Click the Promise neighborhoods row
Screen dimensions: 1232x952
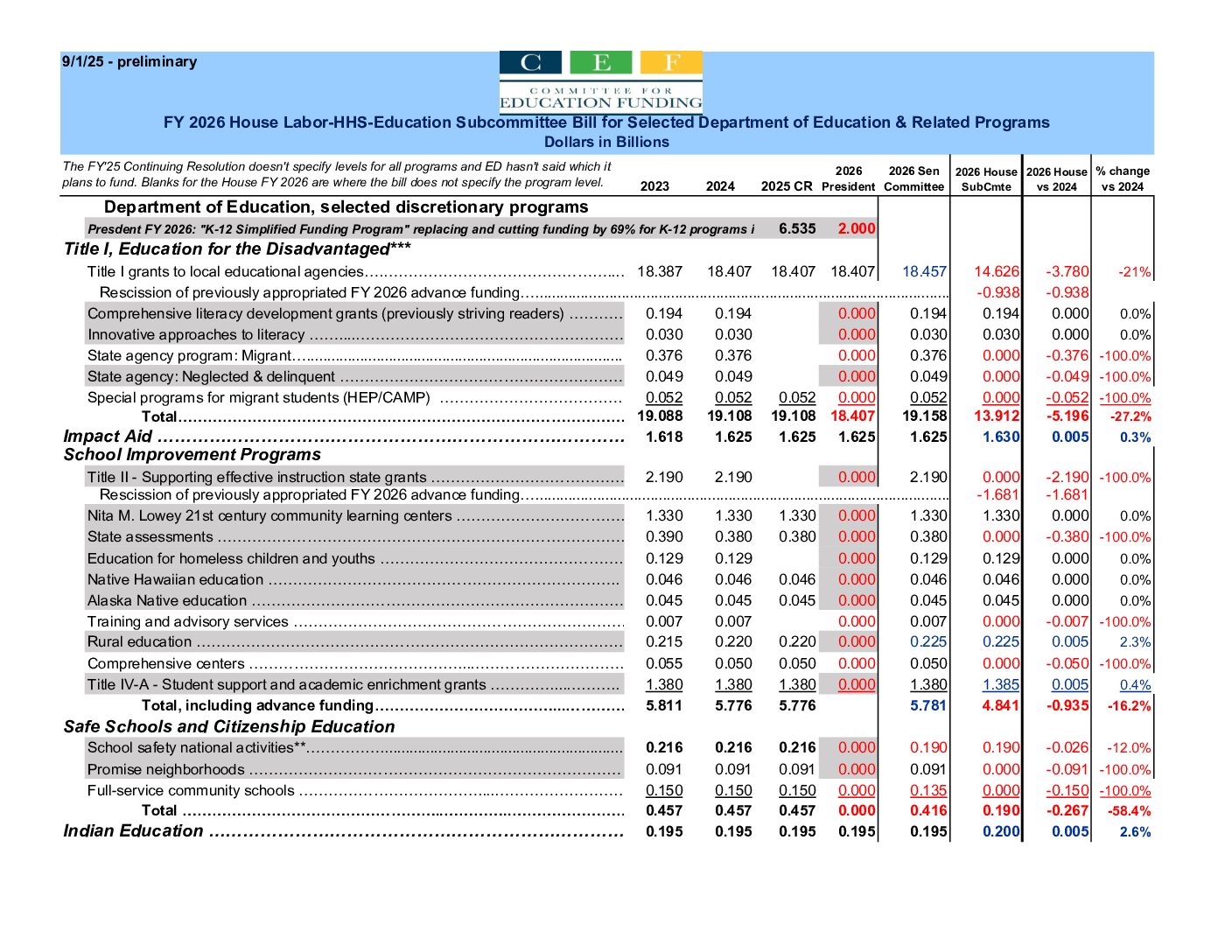pyautogui.click(x=163, y=769)
